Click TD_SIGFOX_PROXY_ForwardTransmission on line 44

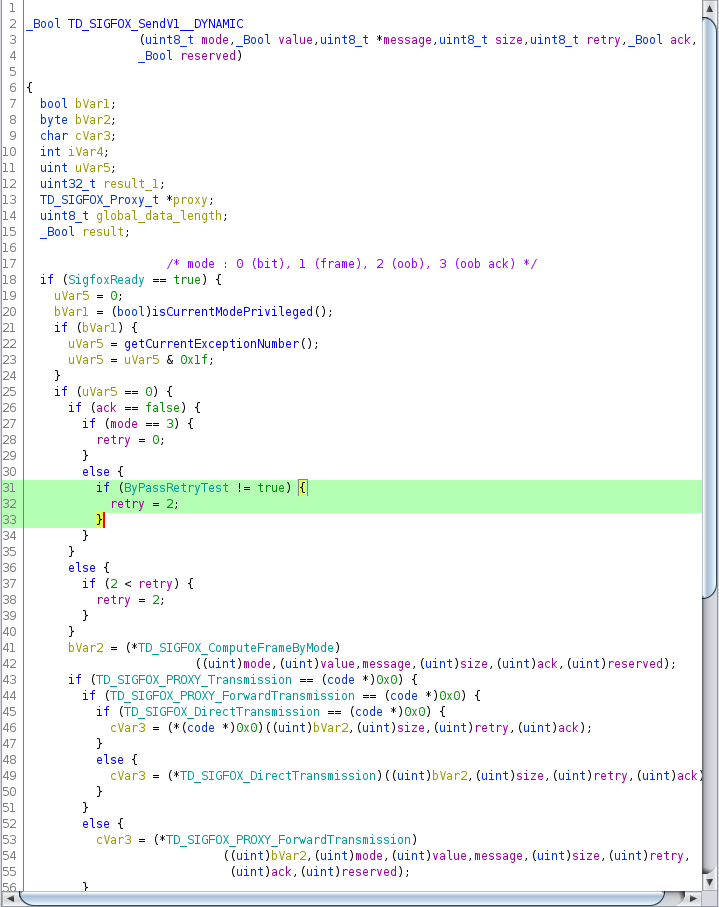233,696
